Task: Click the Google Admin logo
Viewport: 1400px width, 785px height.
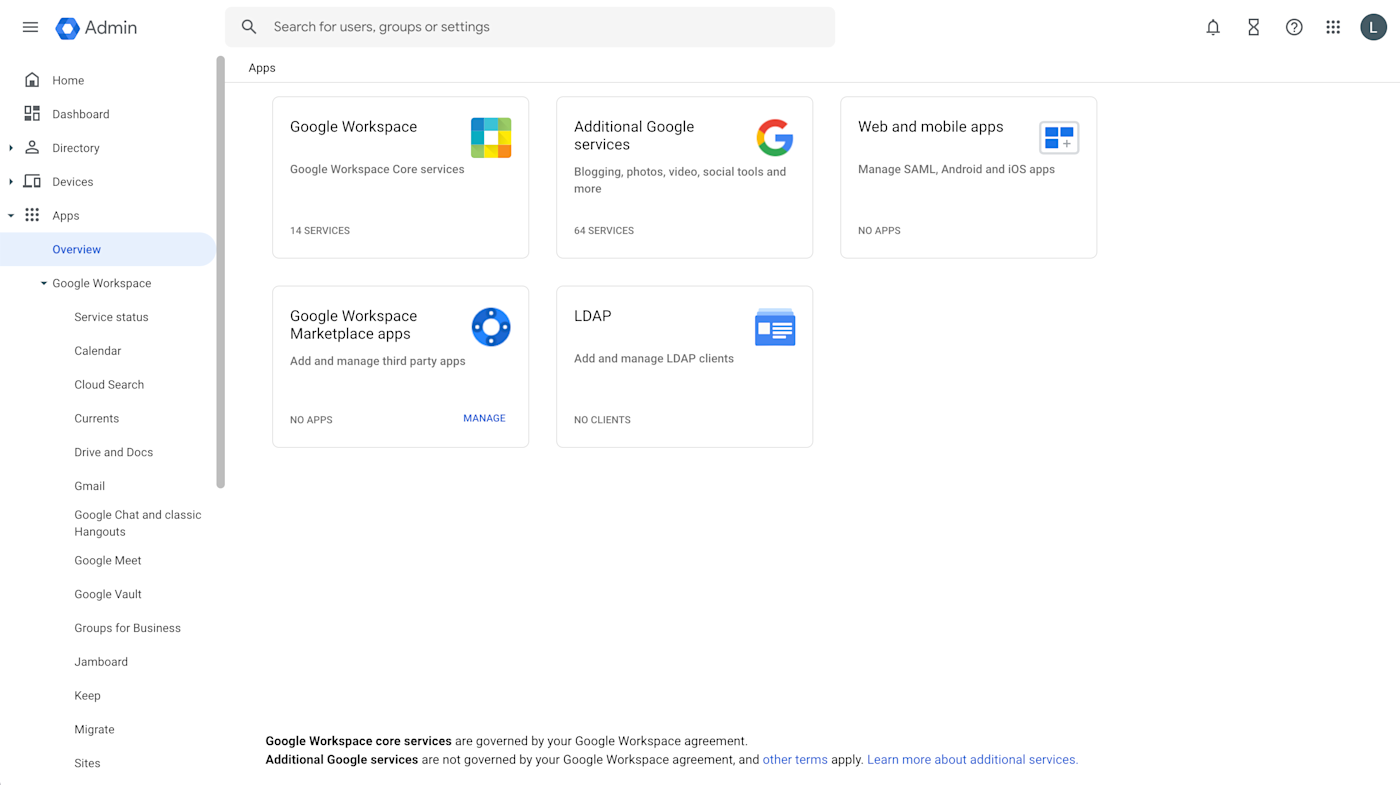Action: tap(96, 28)
